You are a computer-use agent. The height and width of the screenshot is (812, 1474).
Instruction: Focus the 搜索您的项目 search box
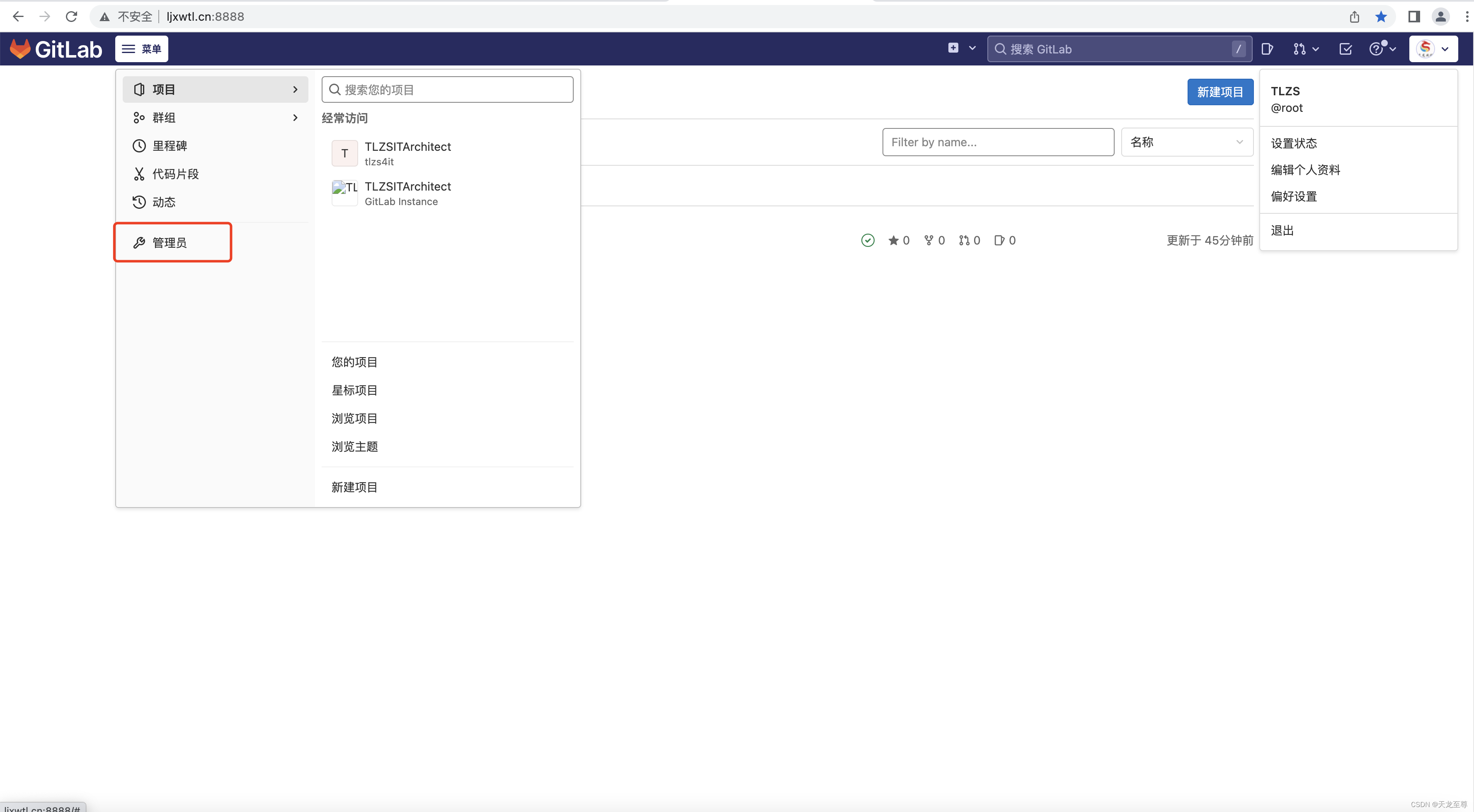click(x=447, y=89)
